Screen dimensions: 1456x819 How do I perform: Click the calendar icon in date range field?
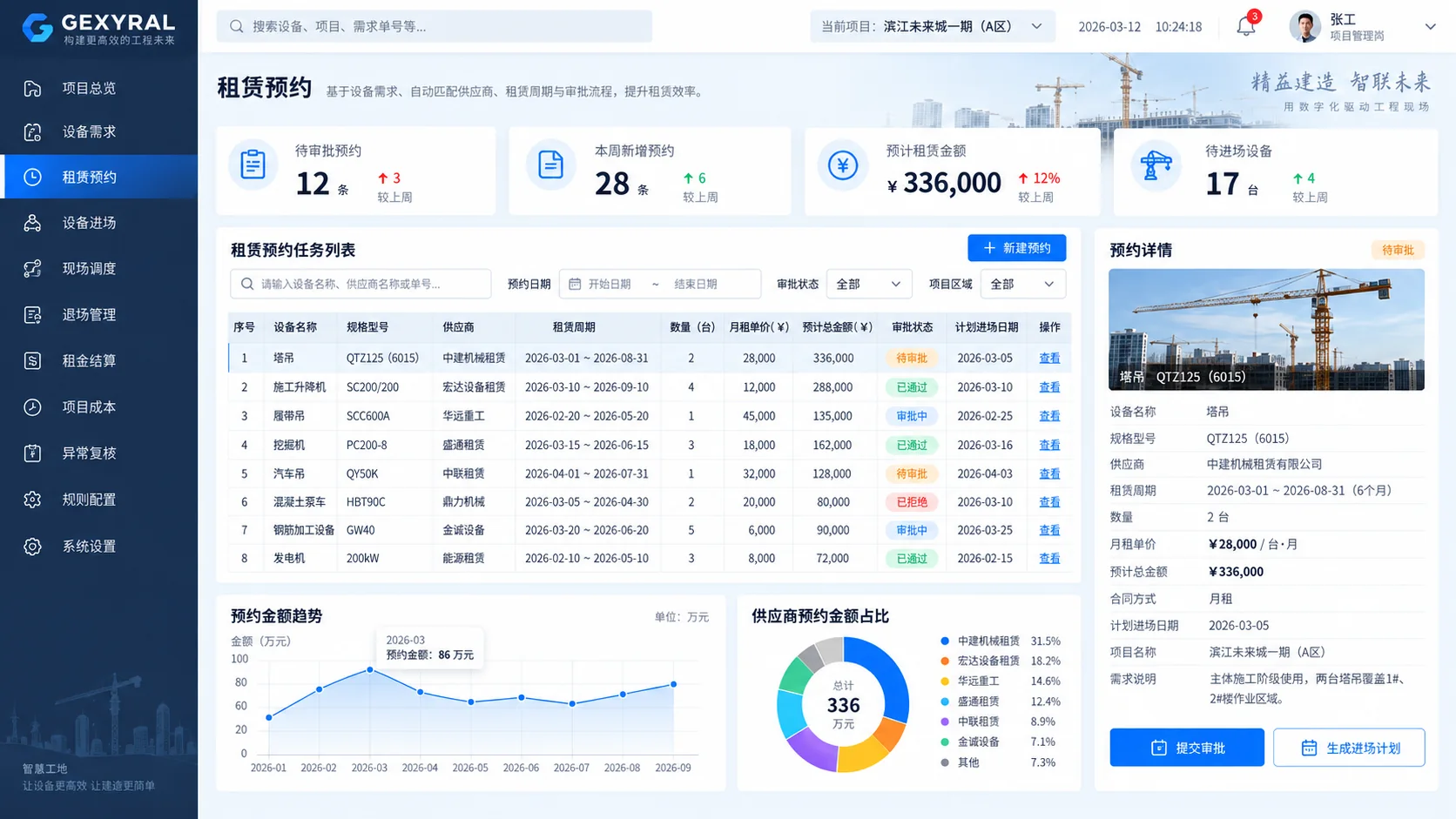(575, 284)
